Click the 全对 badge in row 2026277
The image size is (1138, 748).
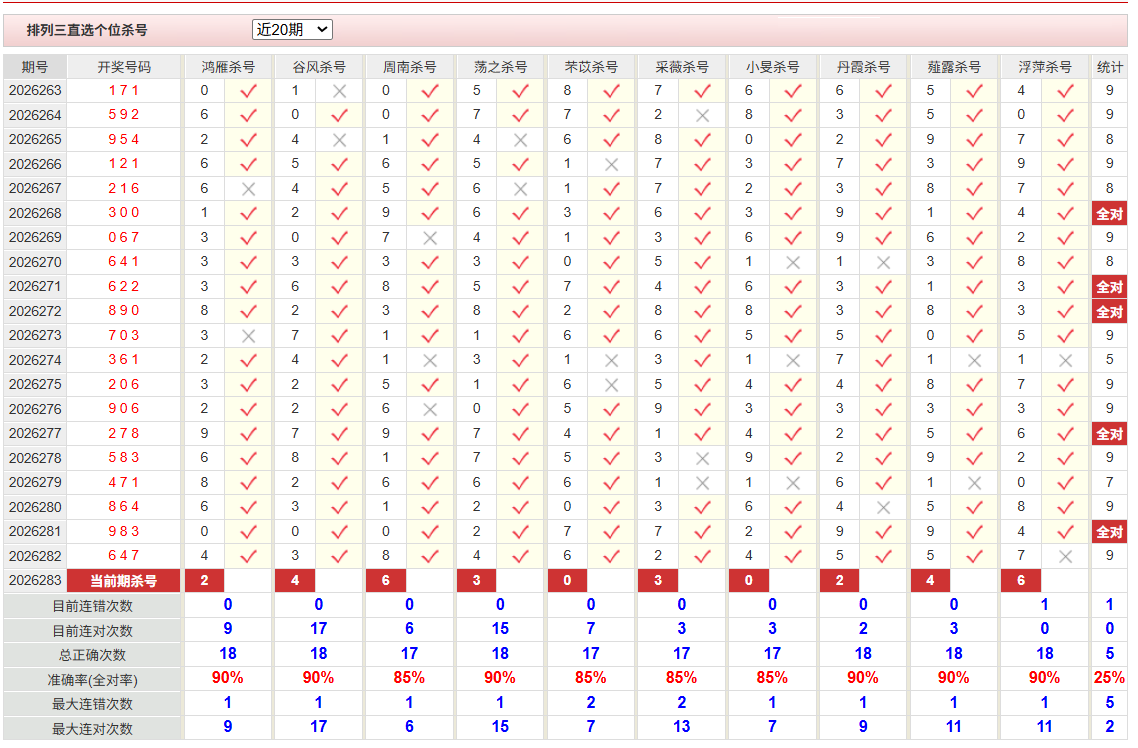[x=1109, y=434]
